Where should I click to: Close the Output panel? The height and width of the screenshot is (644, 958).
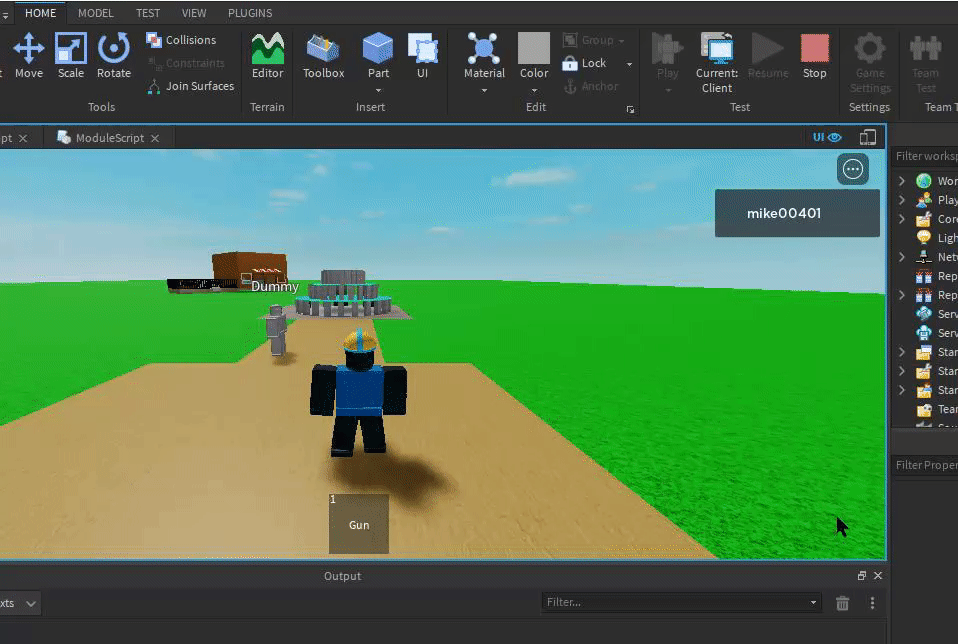pos(878,576)
